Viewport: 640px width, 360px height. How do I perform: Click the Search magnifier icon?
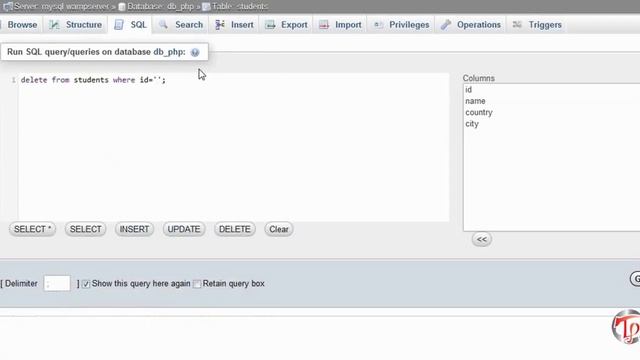(163, 24)
